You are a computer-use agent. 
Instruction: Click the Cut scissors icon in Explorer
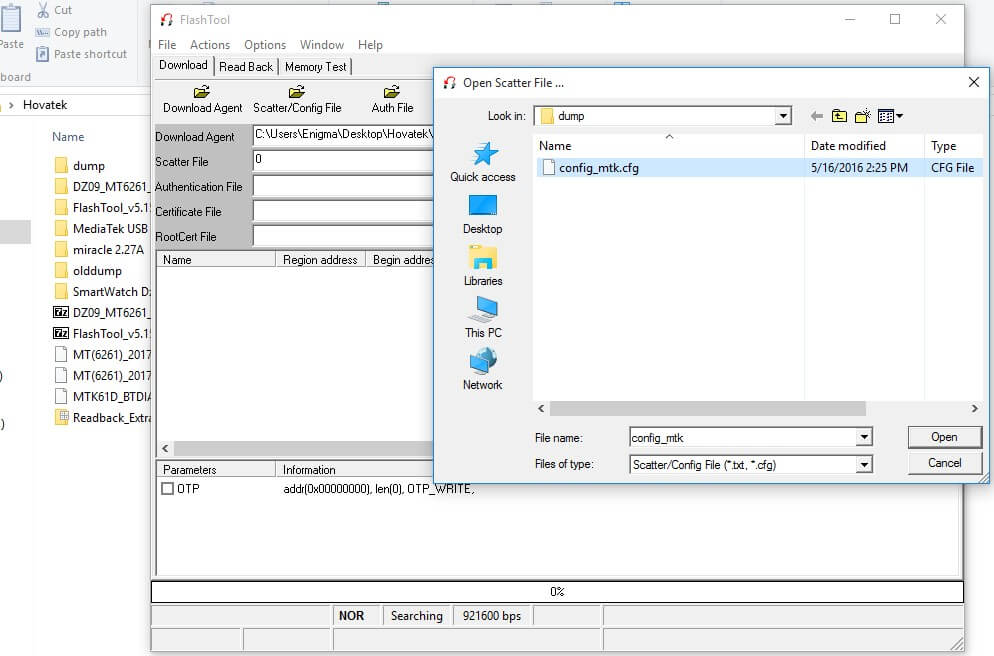click(x=42, y=10)
